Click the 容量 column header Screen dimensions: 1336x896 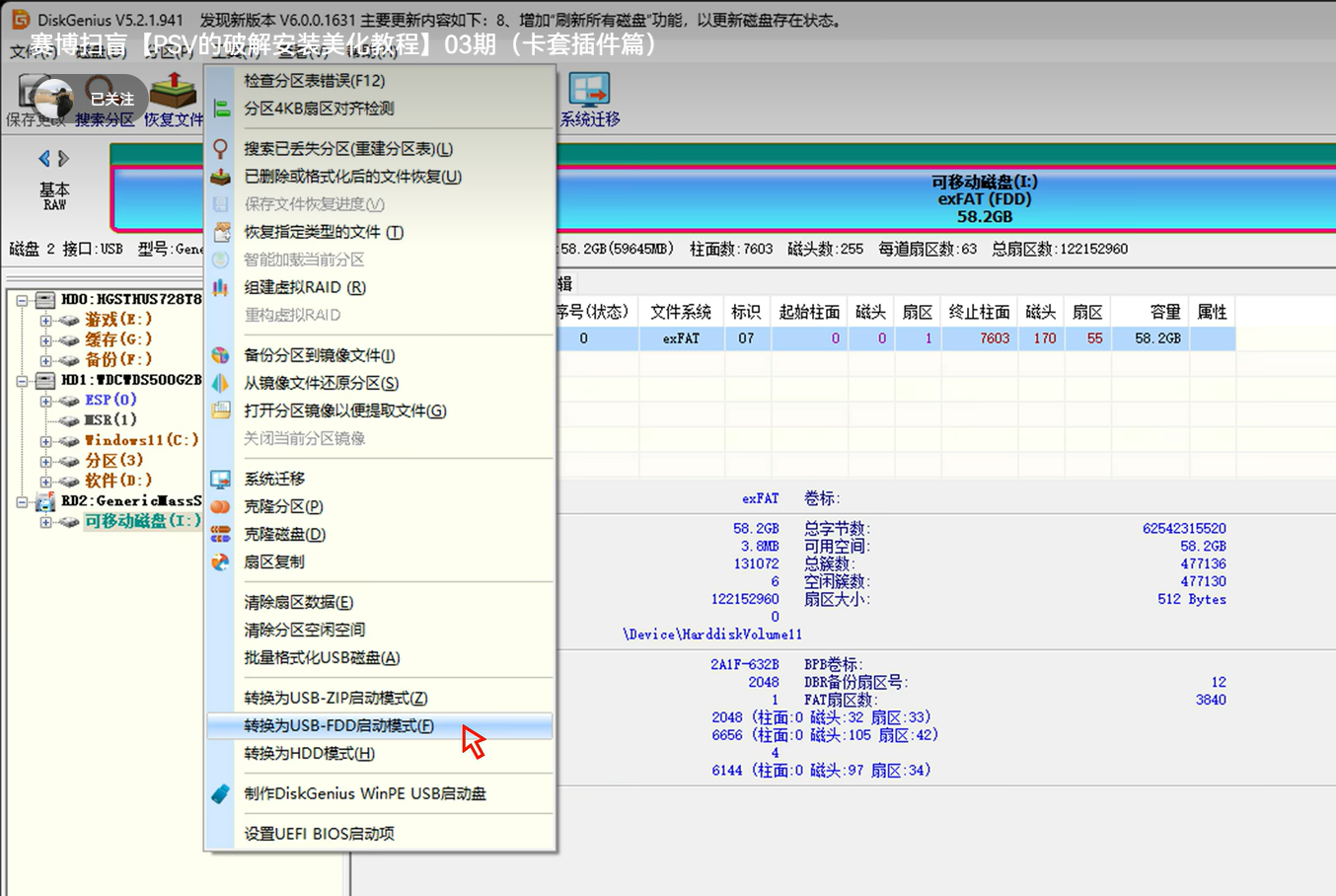(x=1150, y=312)
